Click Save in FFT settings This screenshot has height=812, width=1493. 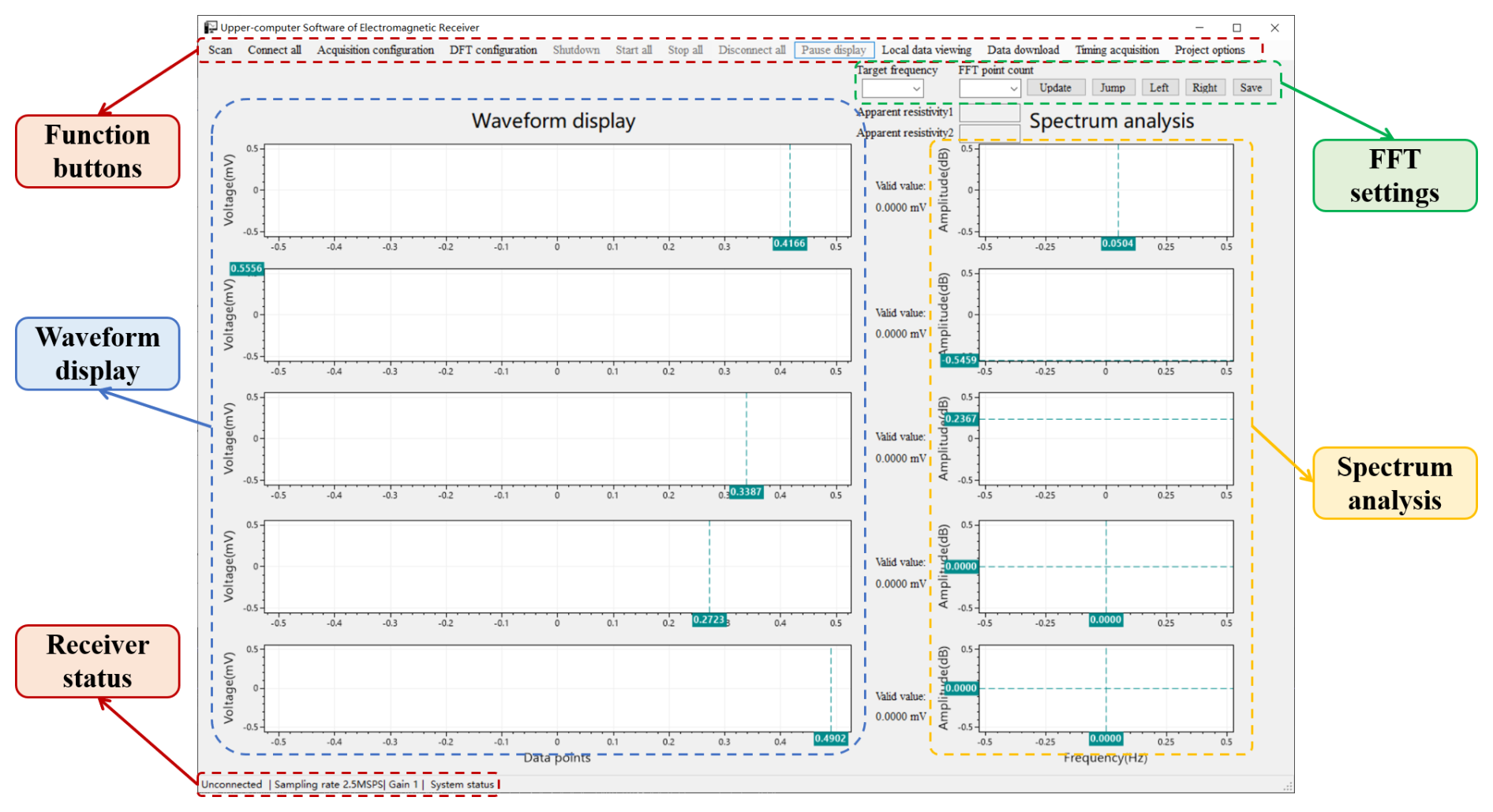(1250, 88)
